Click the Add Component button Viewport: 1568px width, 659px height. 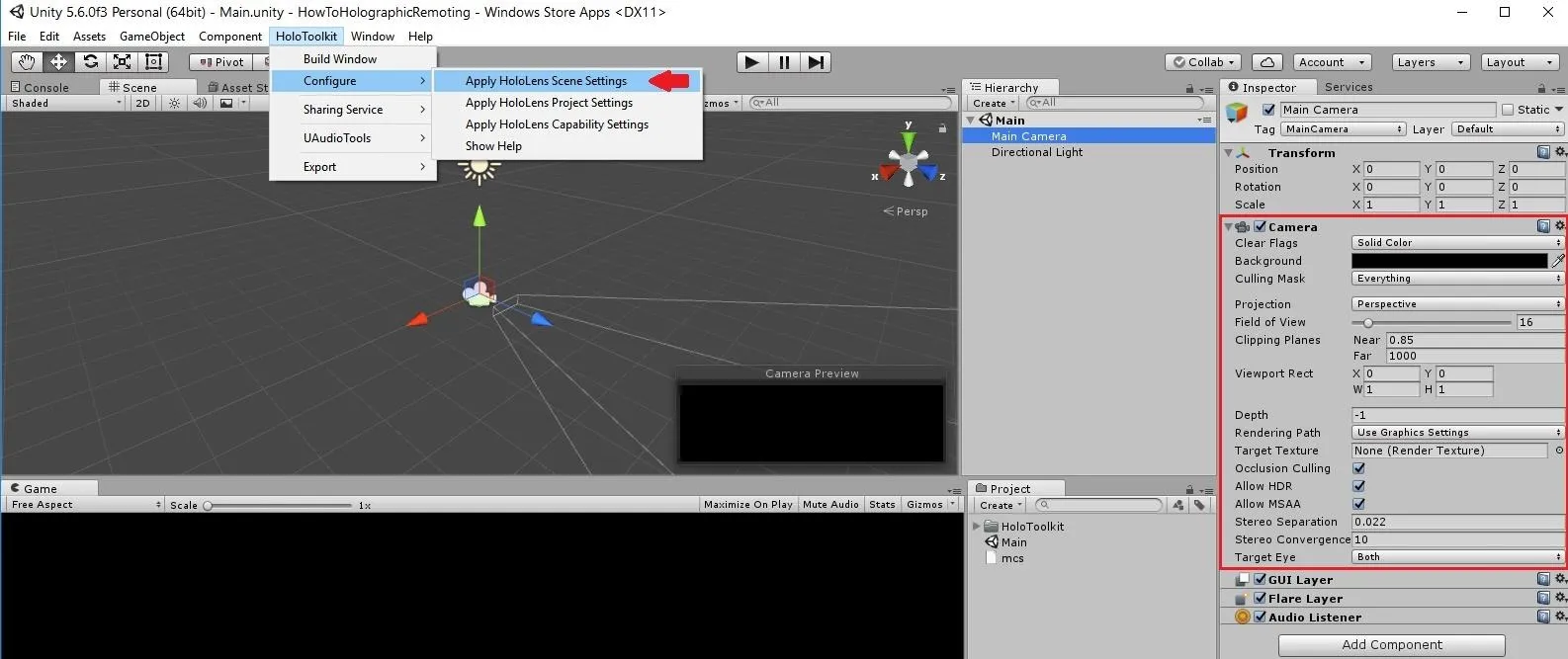pyautogui.click(x=1391, y=645)
